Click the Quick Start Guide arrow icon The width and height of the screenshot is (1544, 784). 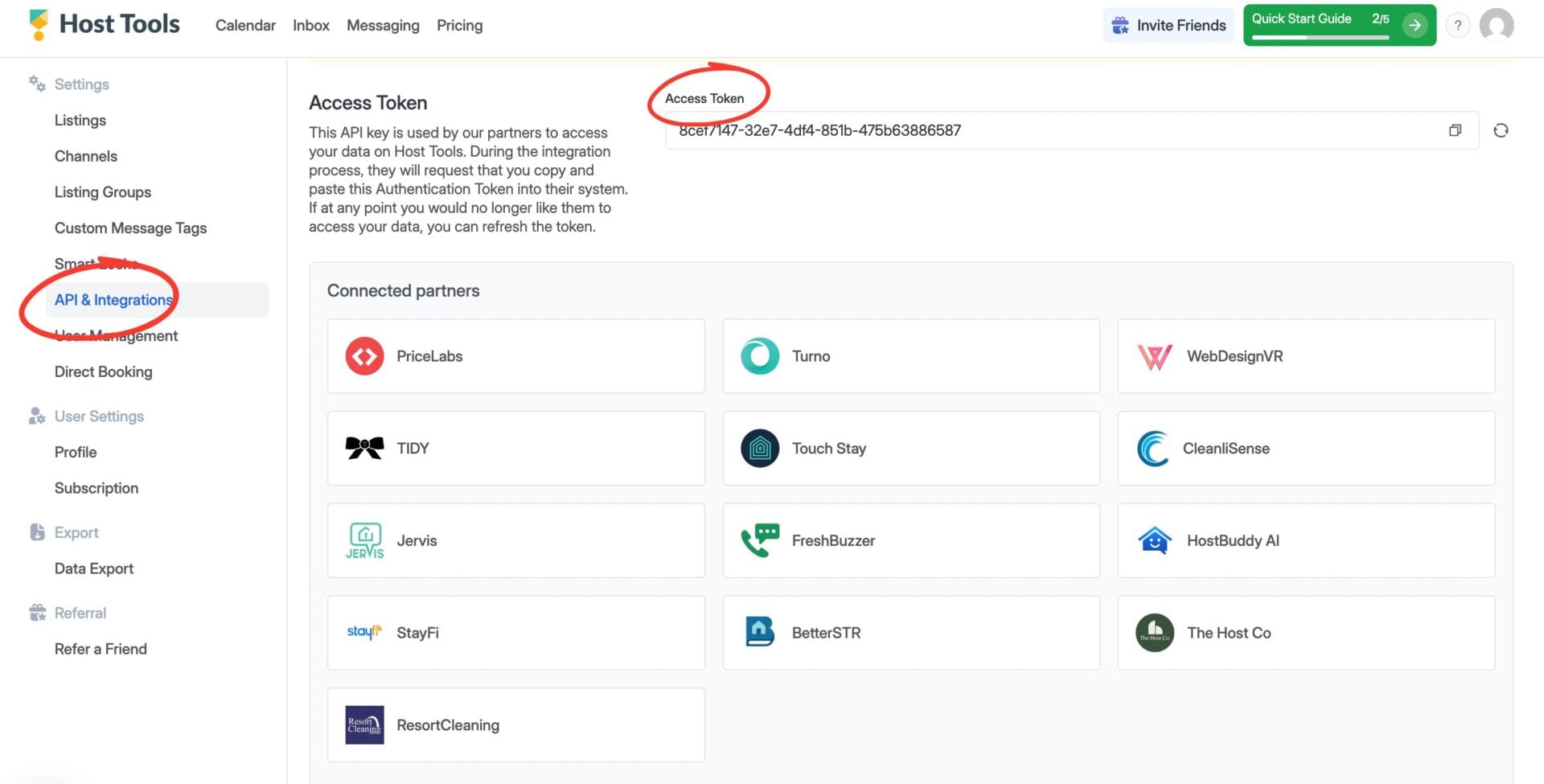[1415, 25]
